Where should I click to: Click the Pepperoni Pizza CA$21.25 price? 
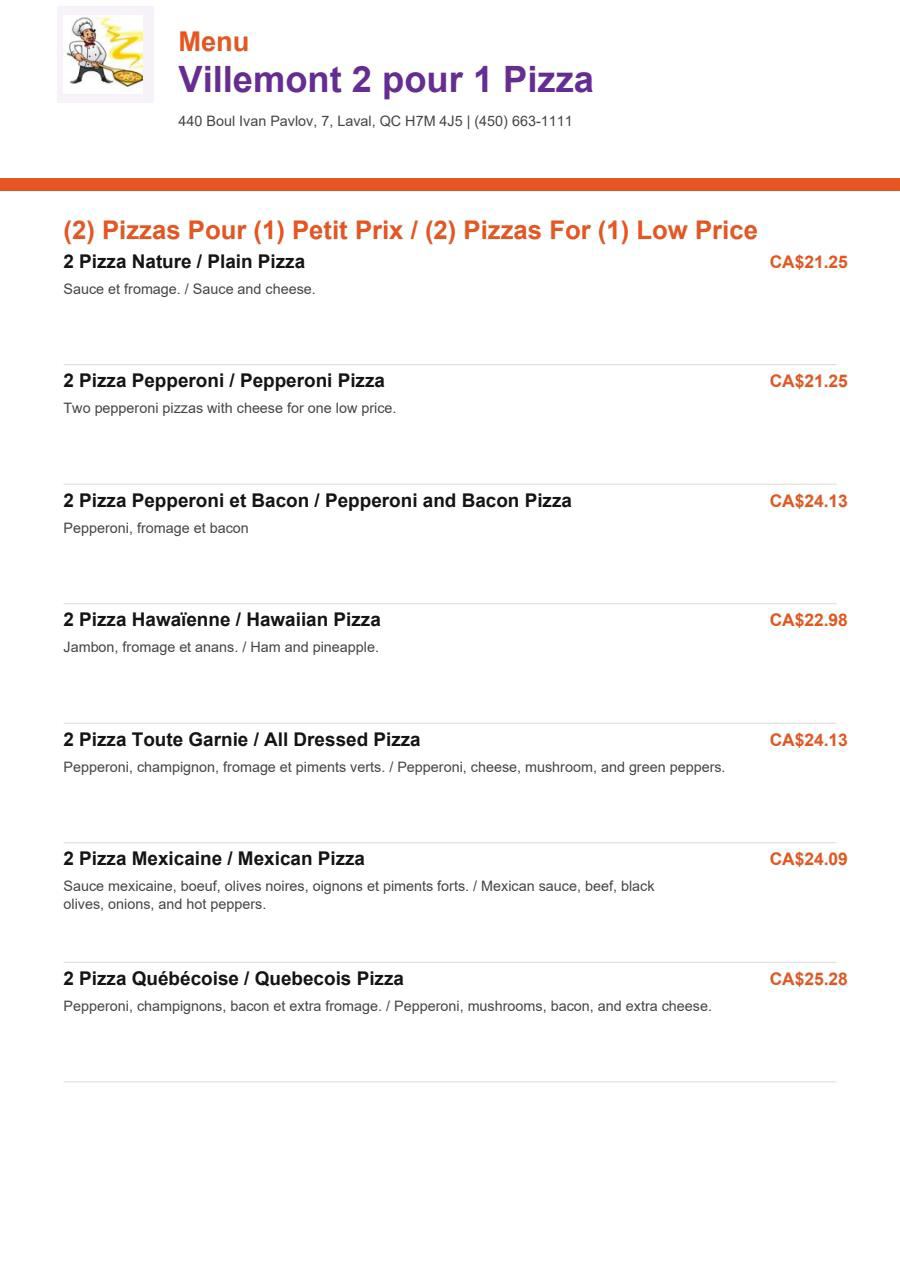click(x=808, y=381)
